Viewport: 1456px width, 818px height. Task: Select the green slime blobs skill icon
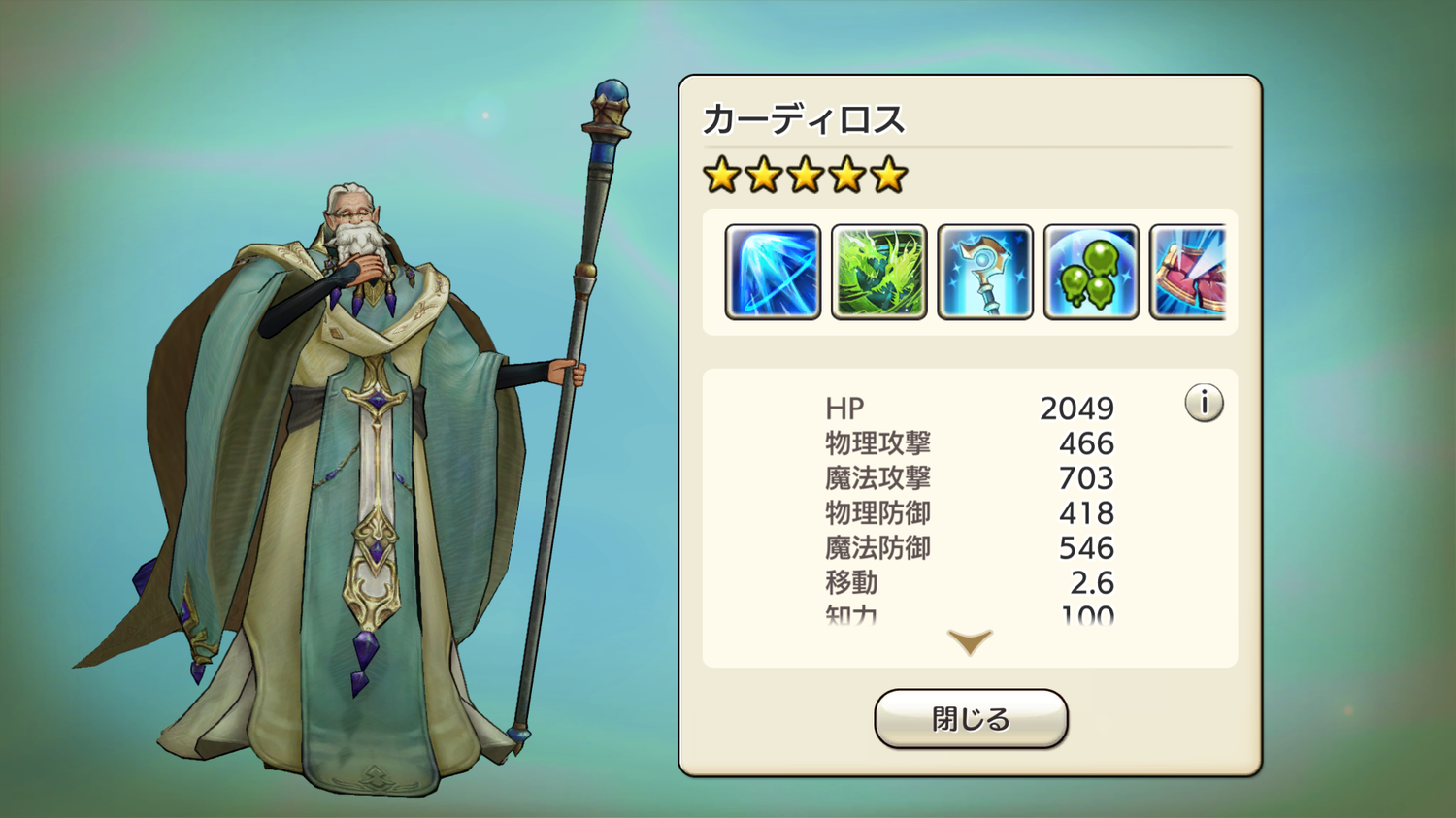1091,272
